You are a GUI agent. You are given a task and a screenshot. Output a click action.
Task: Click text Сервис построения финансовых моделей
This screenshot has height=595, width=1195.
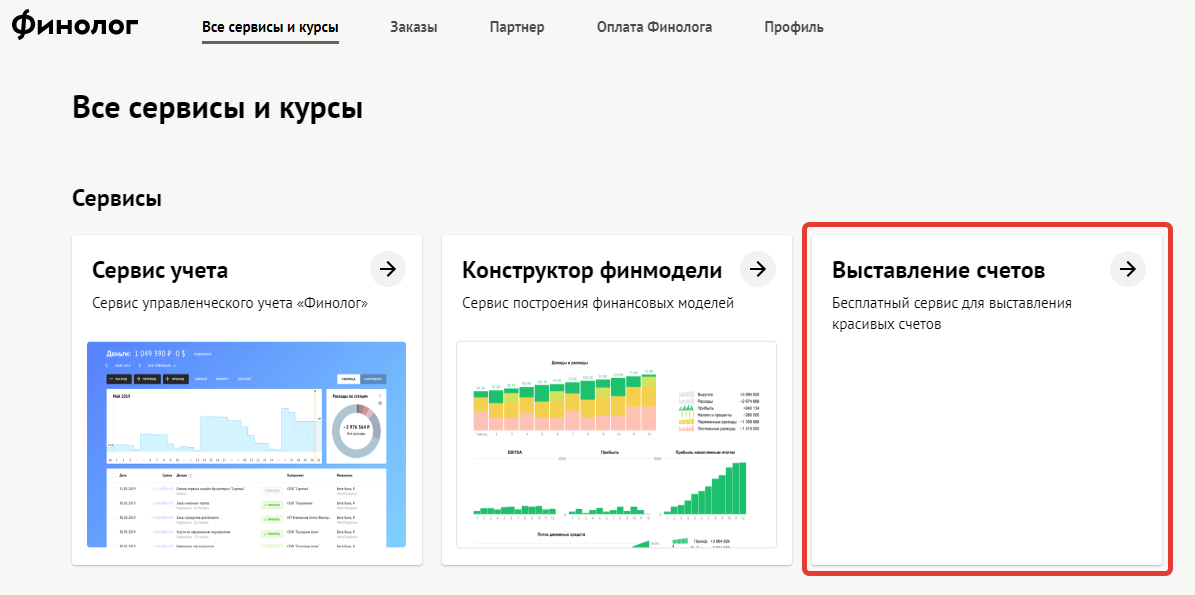[x=598, y=303]
